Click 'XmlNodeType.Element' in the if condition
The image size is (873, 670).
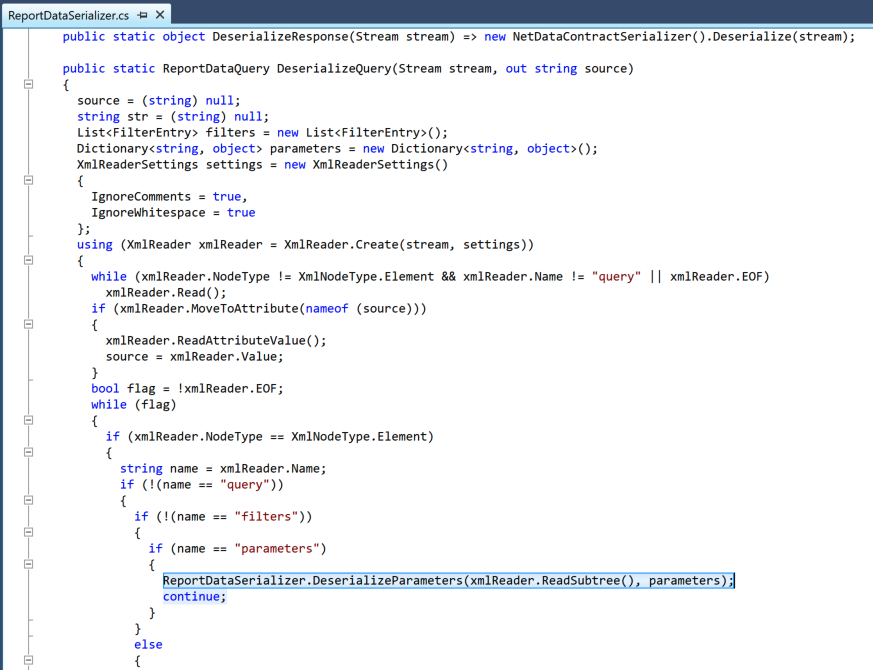click(x=359, y=437)
